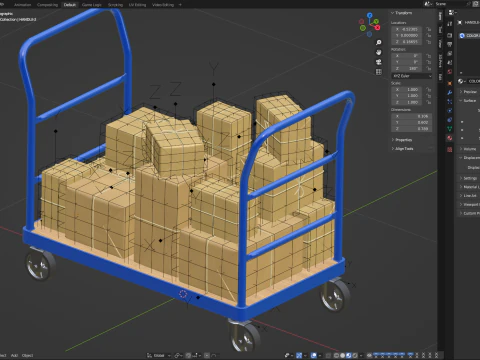Open the properties editor type dropdown
480x360 pixels.
[x=452, y=13]
